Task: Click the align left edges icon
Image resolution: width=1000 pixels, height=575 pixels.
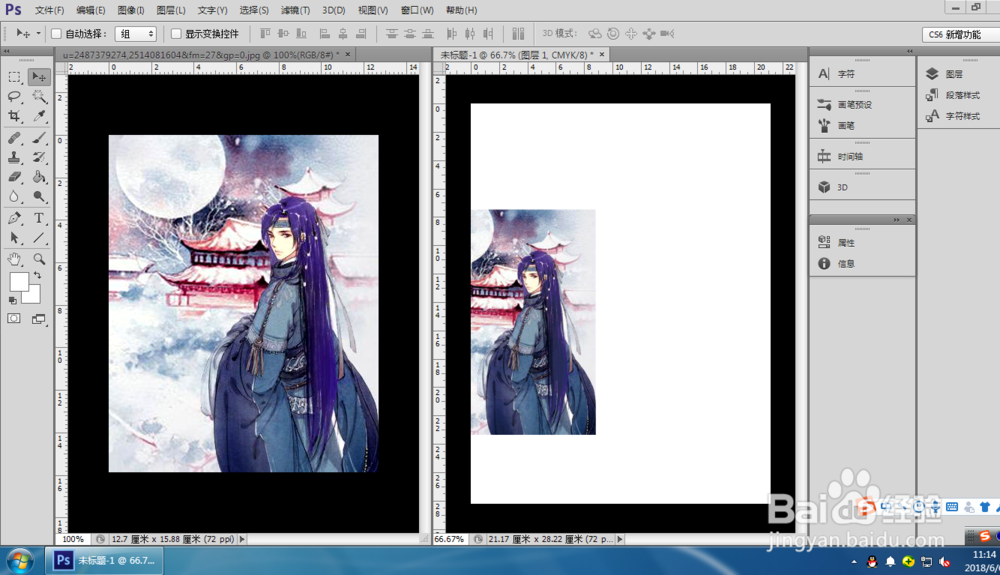Action: pos(325,34)
